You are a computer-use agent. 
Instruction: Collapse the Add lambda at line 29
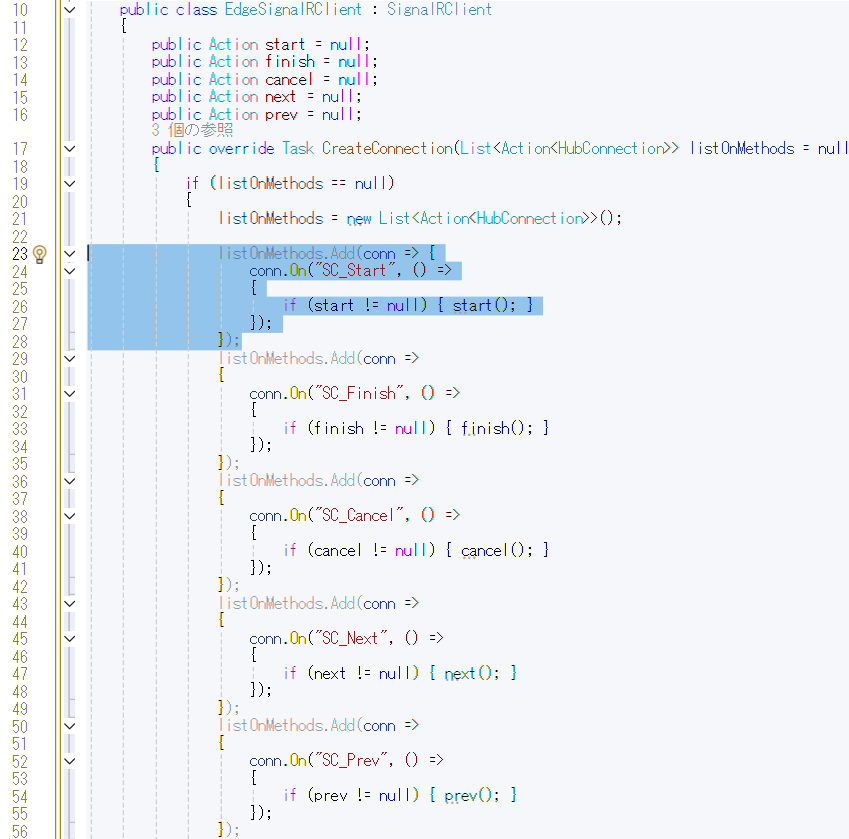(70, 358)
